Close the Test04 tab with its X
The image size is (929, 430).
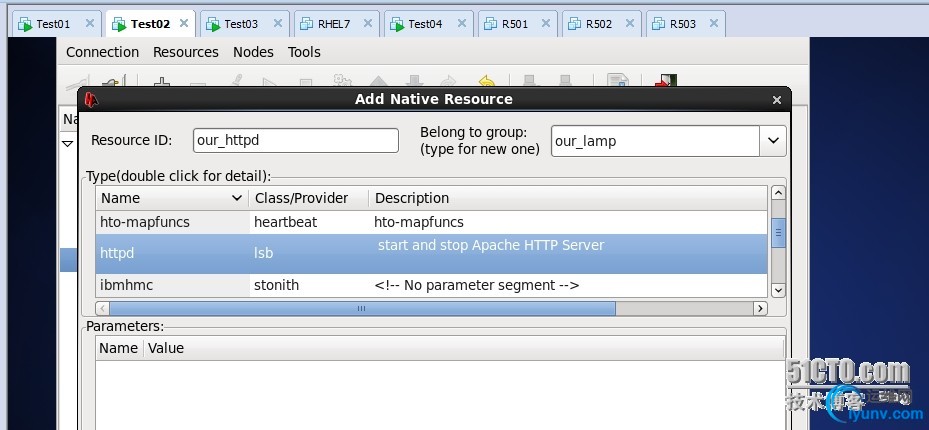pos(462,23)
